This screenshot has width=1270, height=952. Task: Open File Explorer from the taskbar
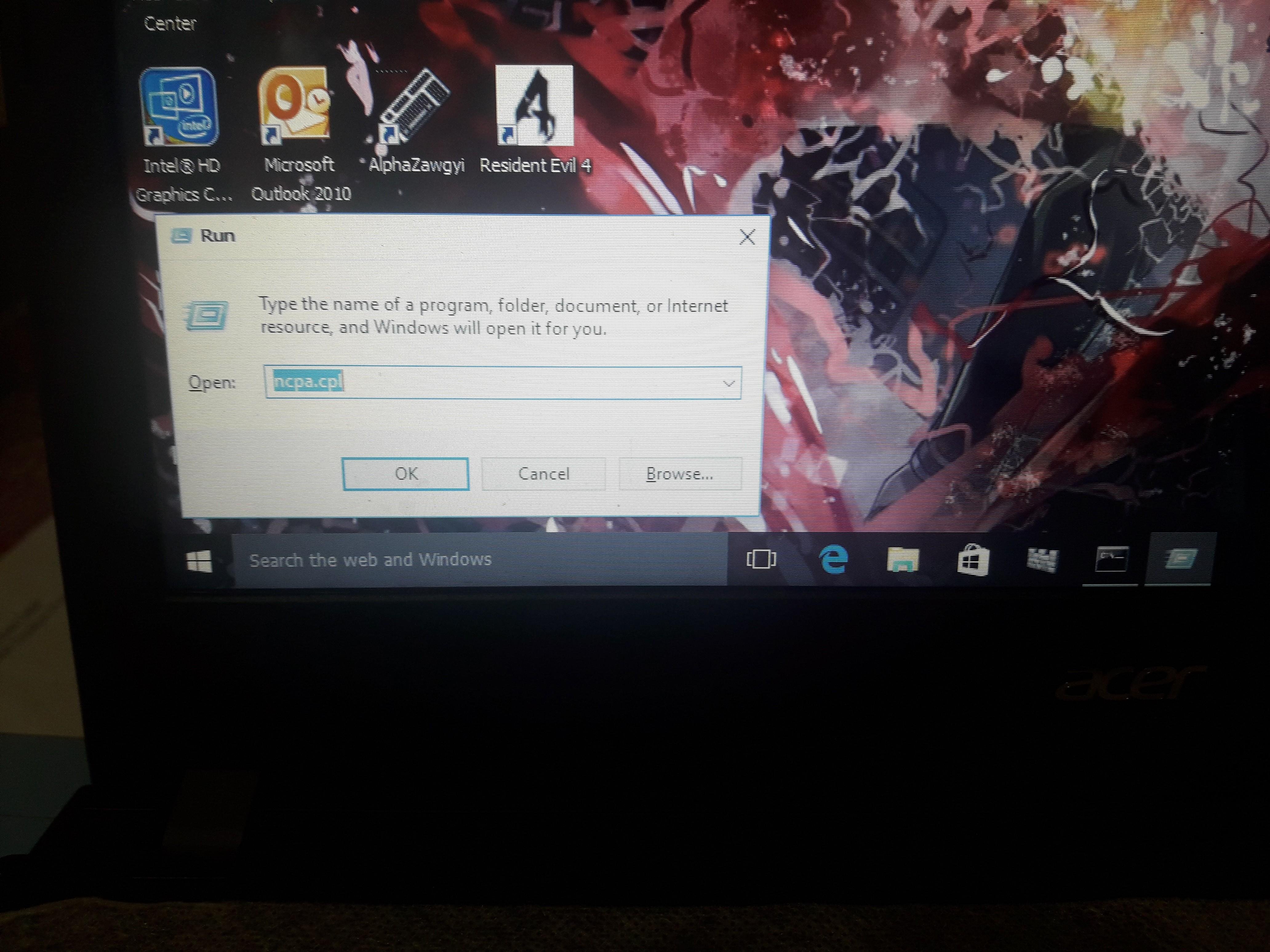pos(903,560)
